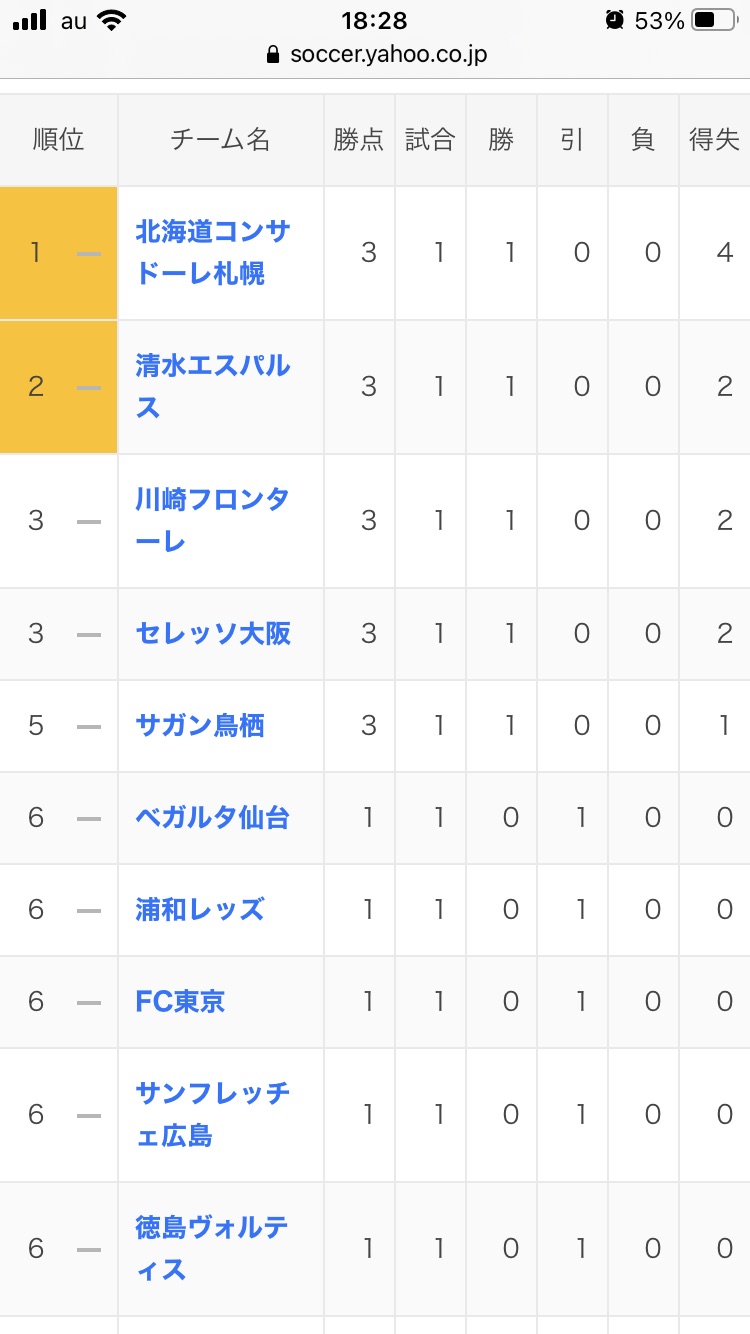Select 徳島ヴォルティス team link

(x=213, y=1248)
